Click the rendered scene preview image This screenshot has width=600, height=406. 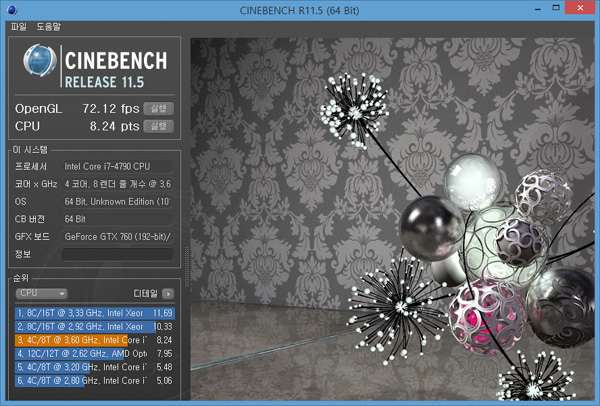click(x=393, y=219)
